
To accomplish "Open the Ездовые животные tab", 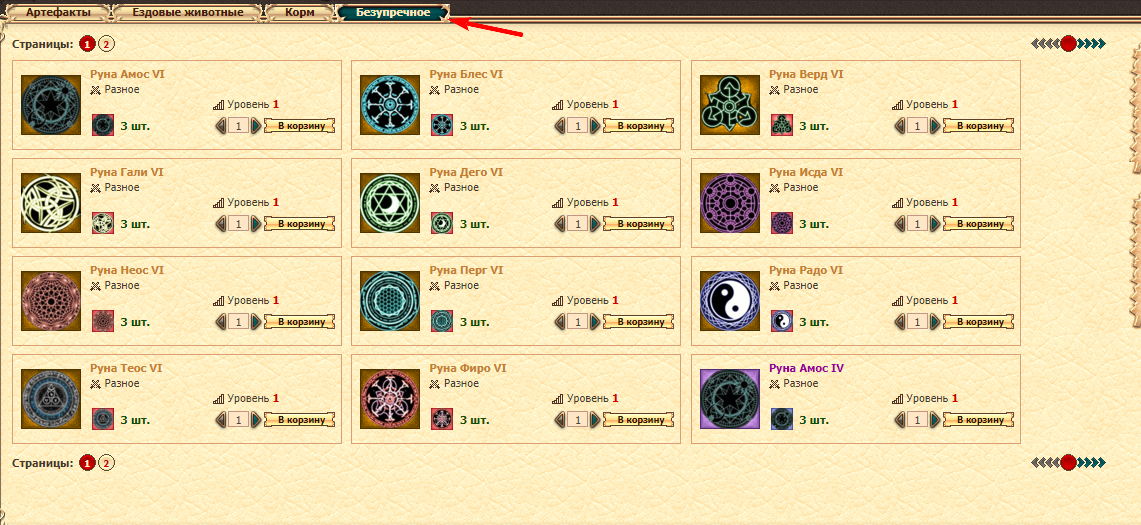I will pos(188,12).
